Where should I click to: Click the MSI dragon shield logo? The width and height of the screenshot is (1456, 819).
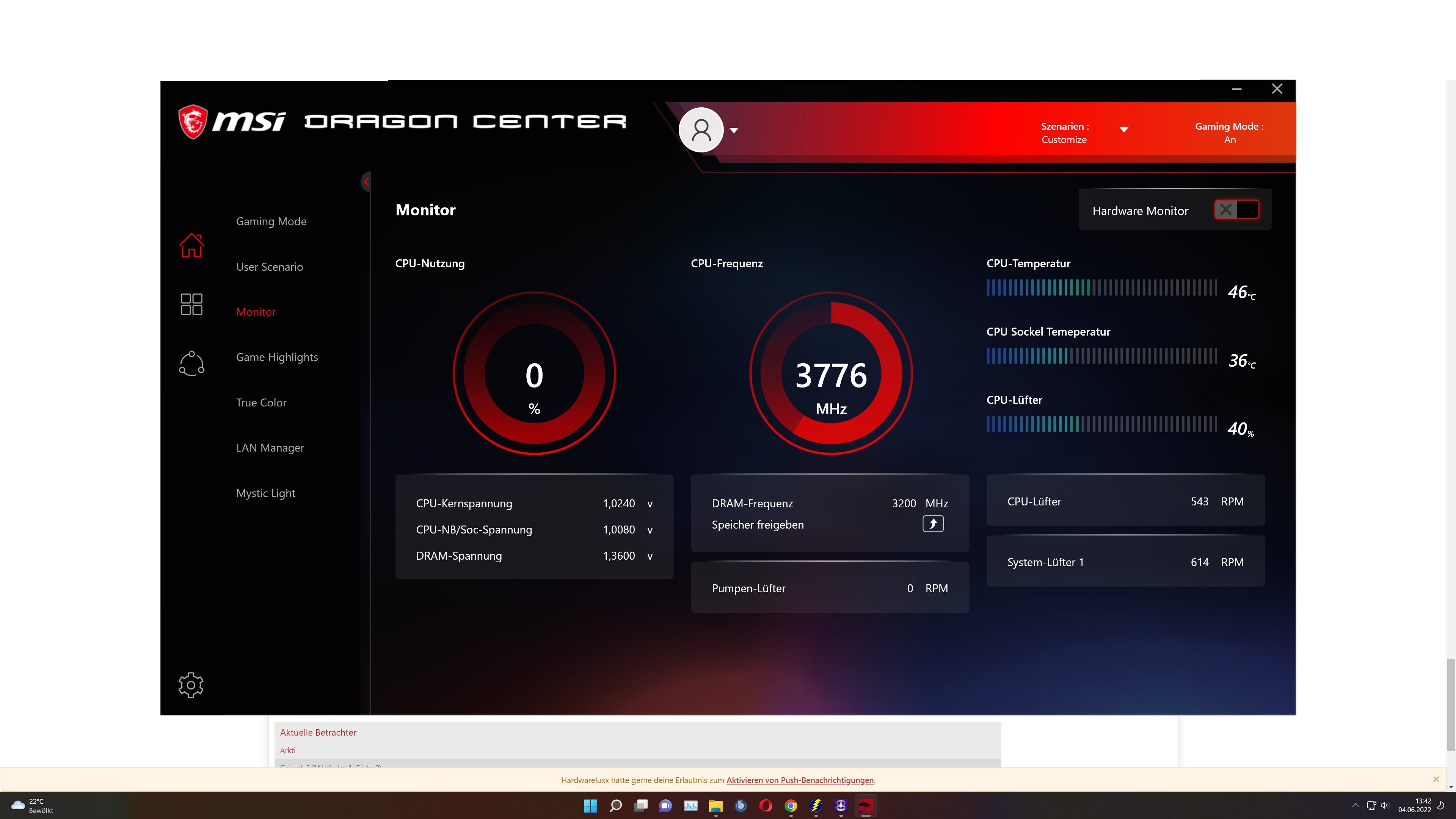click(x=193, y=121)
